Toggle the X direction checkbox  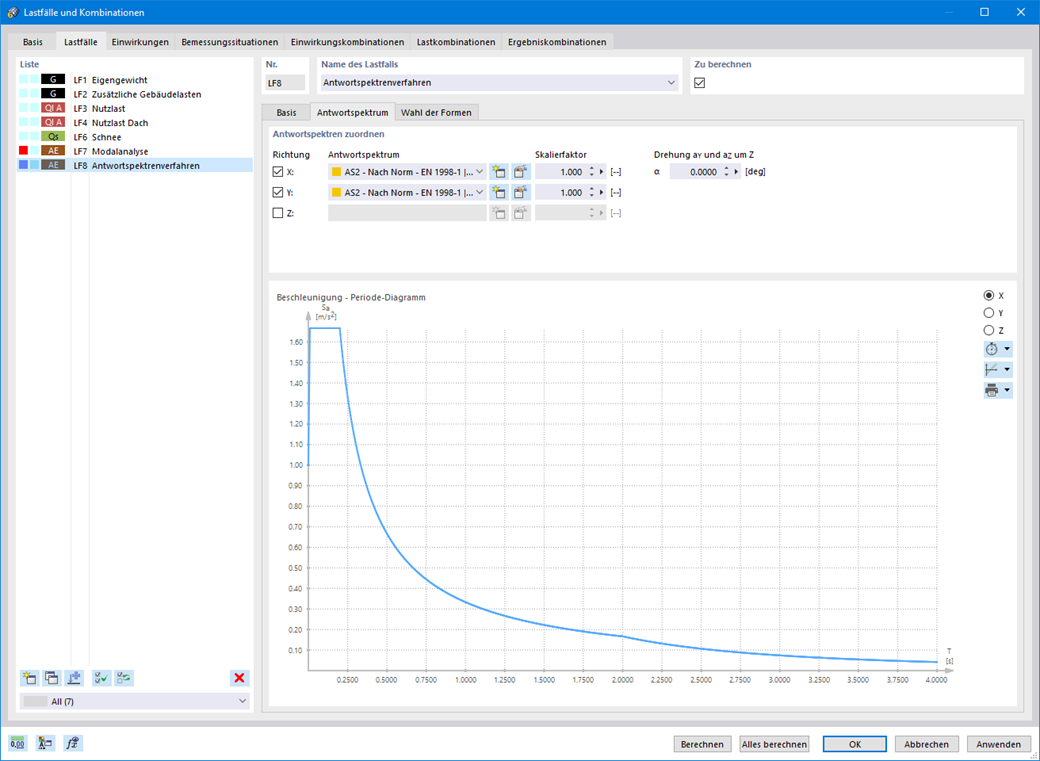click(278, 172)
